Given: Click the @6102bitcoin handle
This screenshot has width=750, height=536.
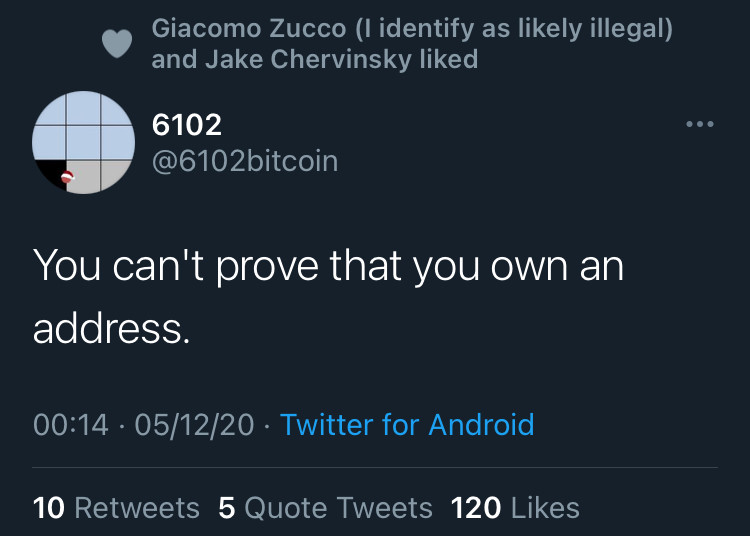Looking at the screenshot, I should pos(245,161).
